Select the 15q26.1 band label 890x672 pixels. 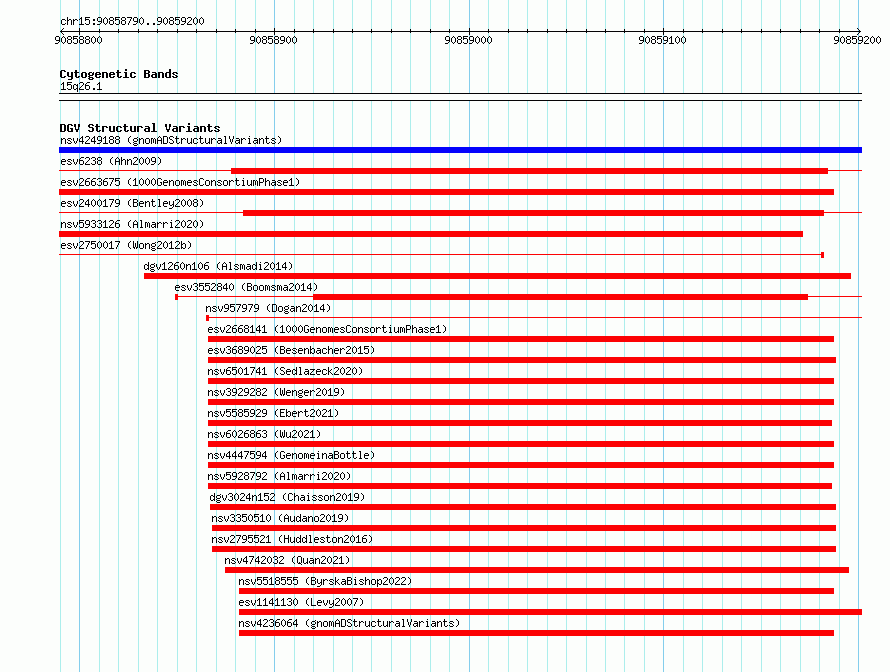pos(81,86)
